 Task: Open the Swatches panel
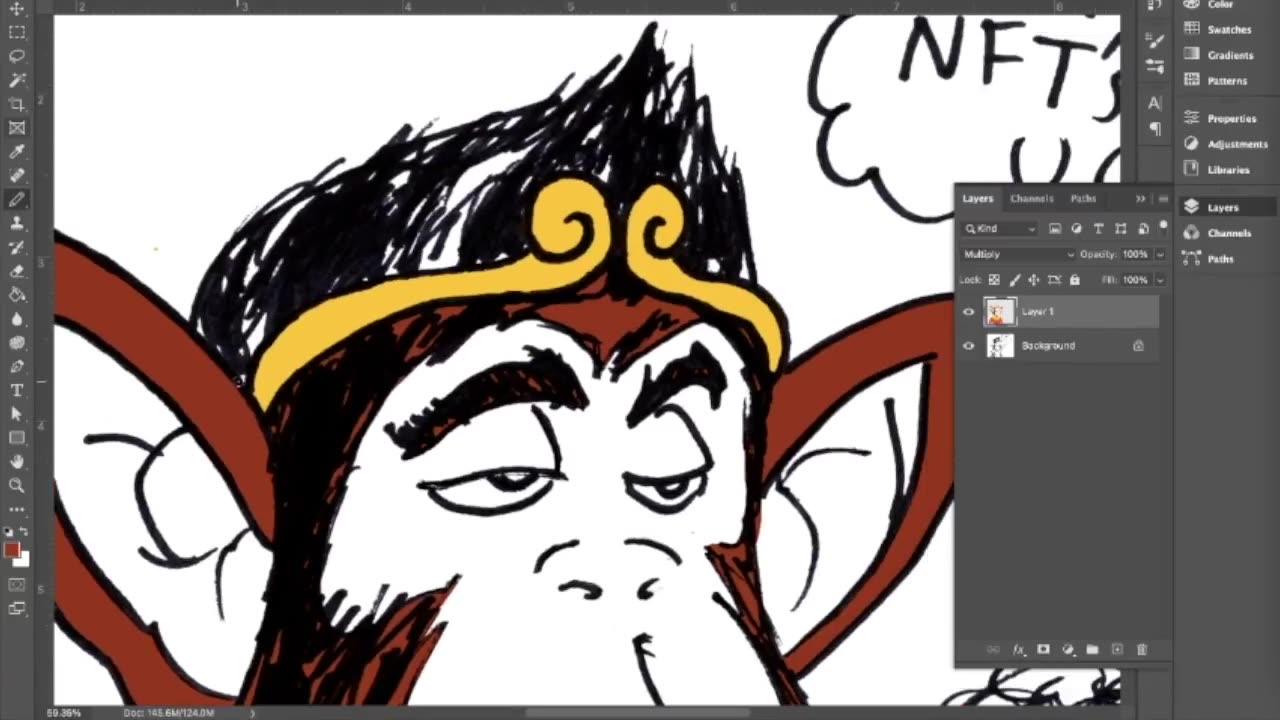(x=1220, y=30)
